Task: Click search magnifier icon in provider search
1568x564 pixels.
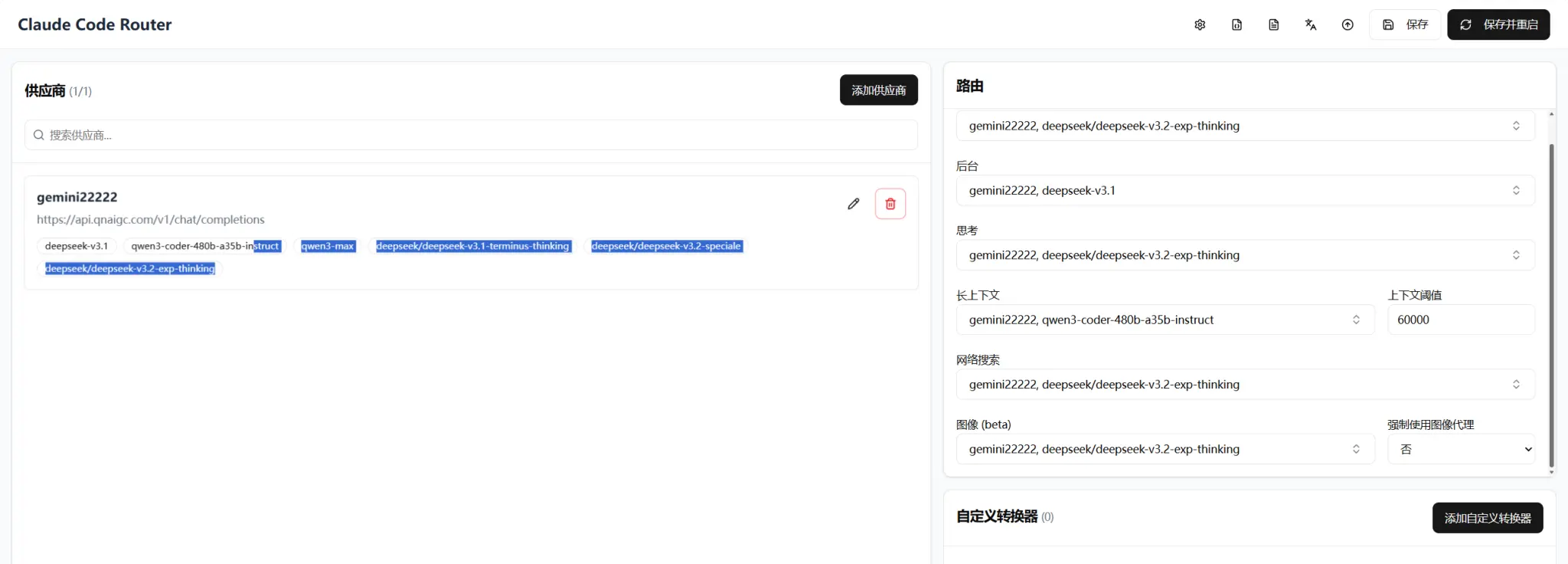Action: pyautogui.click(x=38, y=135)
